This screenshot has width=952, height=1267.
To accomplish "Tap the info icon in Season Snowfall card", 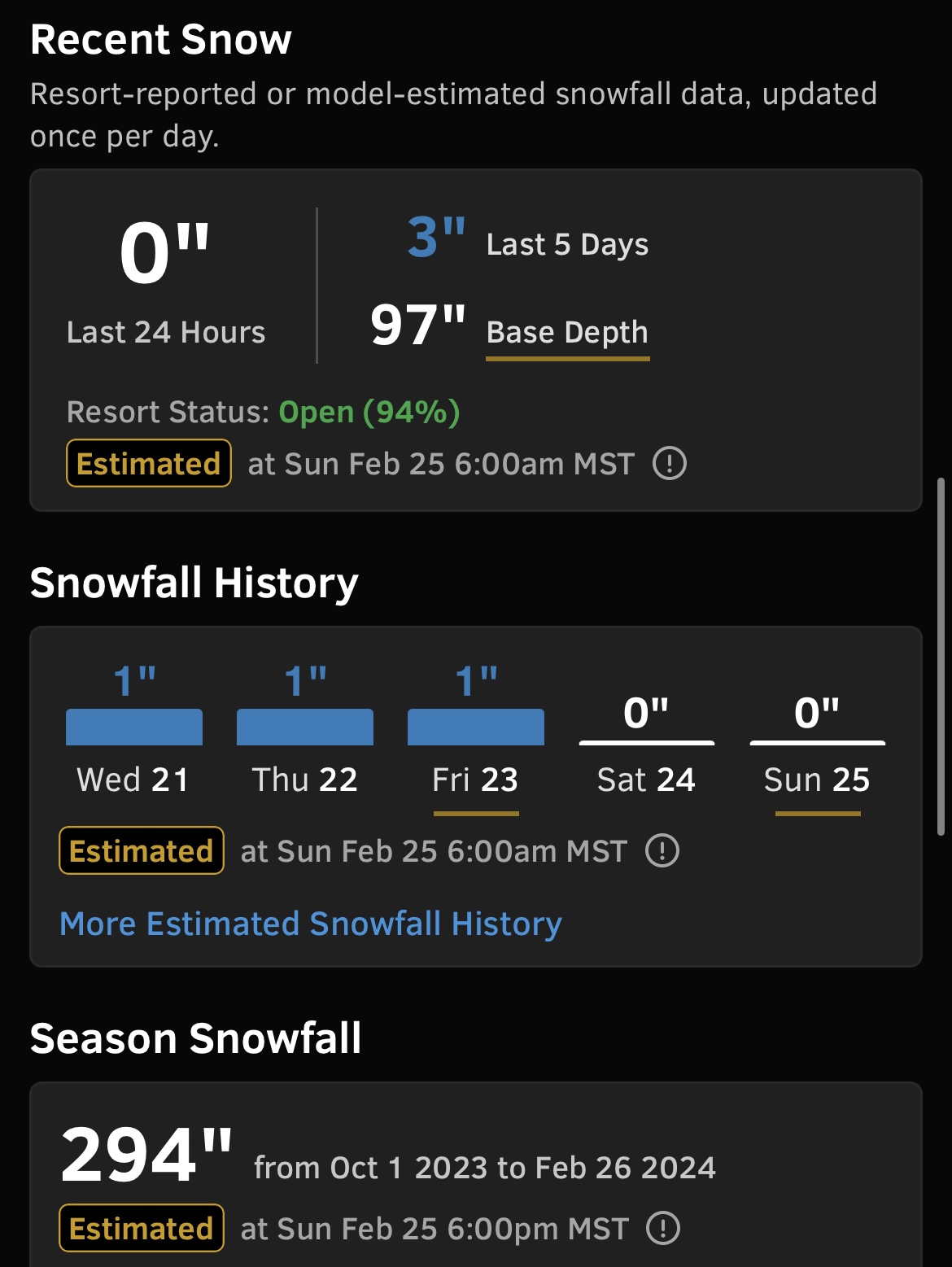I will pyautogui.click(x=663, y=1228).
